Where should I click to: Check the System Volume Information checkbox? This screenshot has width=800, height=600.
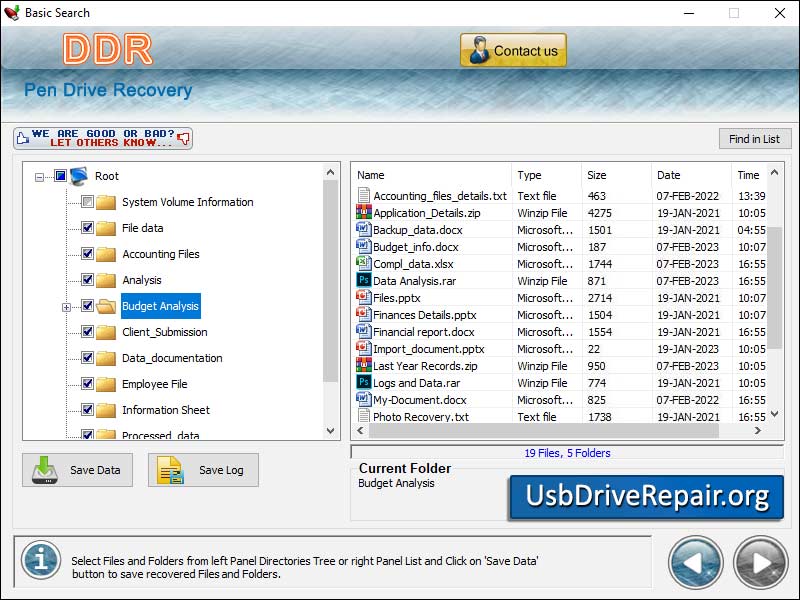click(x=87, y=202)
